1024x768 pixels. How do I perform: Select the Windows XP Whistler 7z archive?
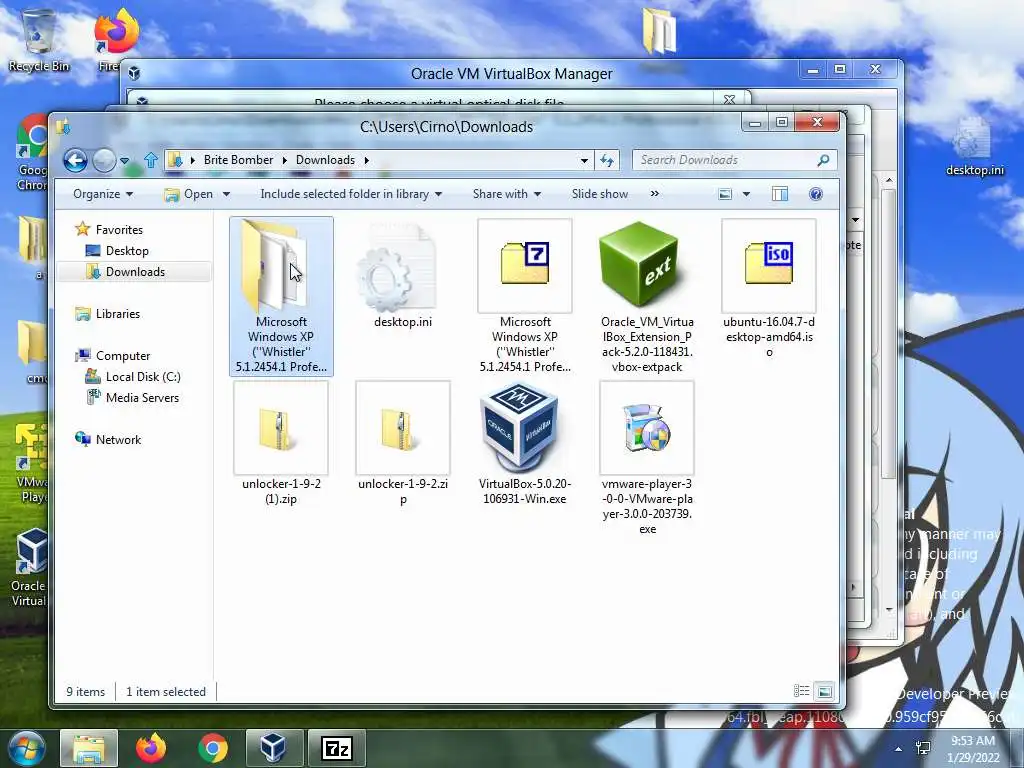[524, 296]
